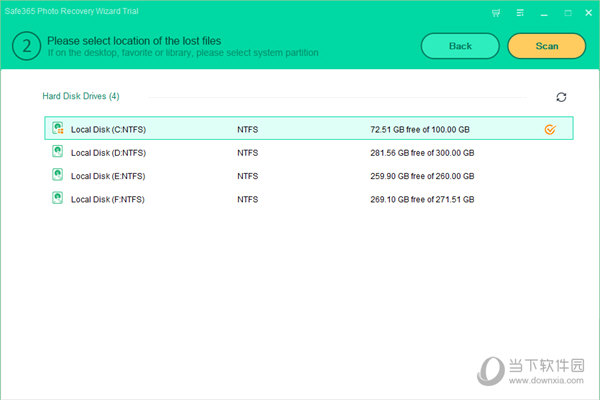This screenshot has width=600, height=400.
Task: Refresh the hard disk drives list
Action: point(561,97)
